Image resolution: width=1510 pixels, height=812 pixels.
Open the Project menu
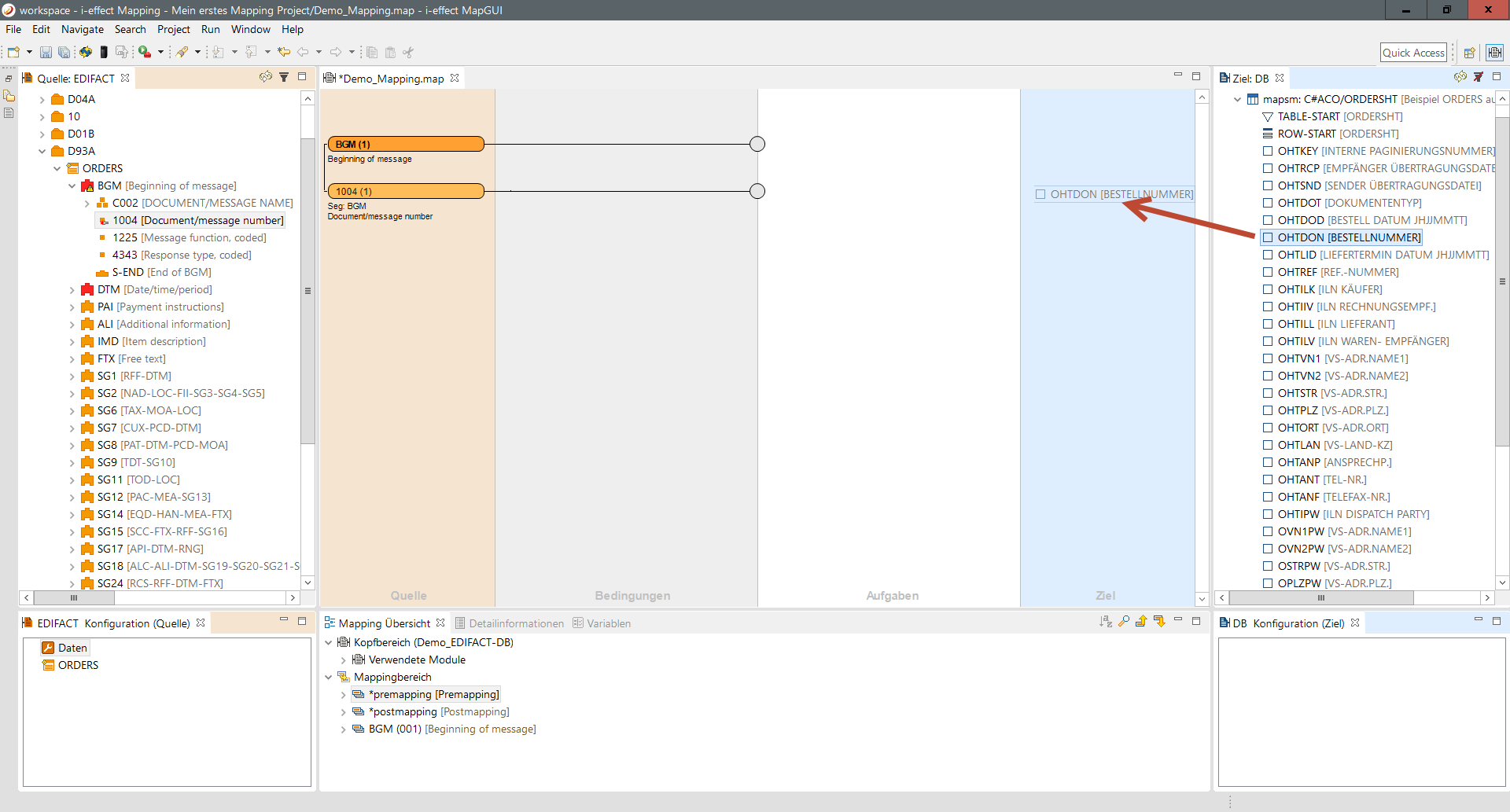(x=173, y=29)
